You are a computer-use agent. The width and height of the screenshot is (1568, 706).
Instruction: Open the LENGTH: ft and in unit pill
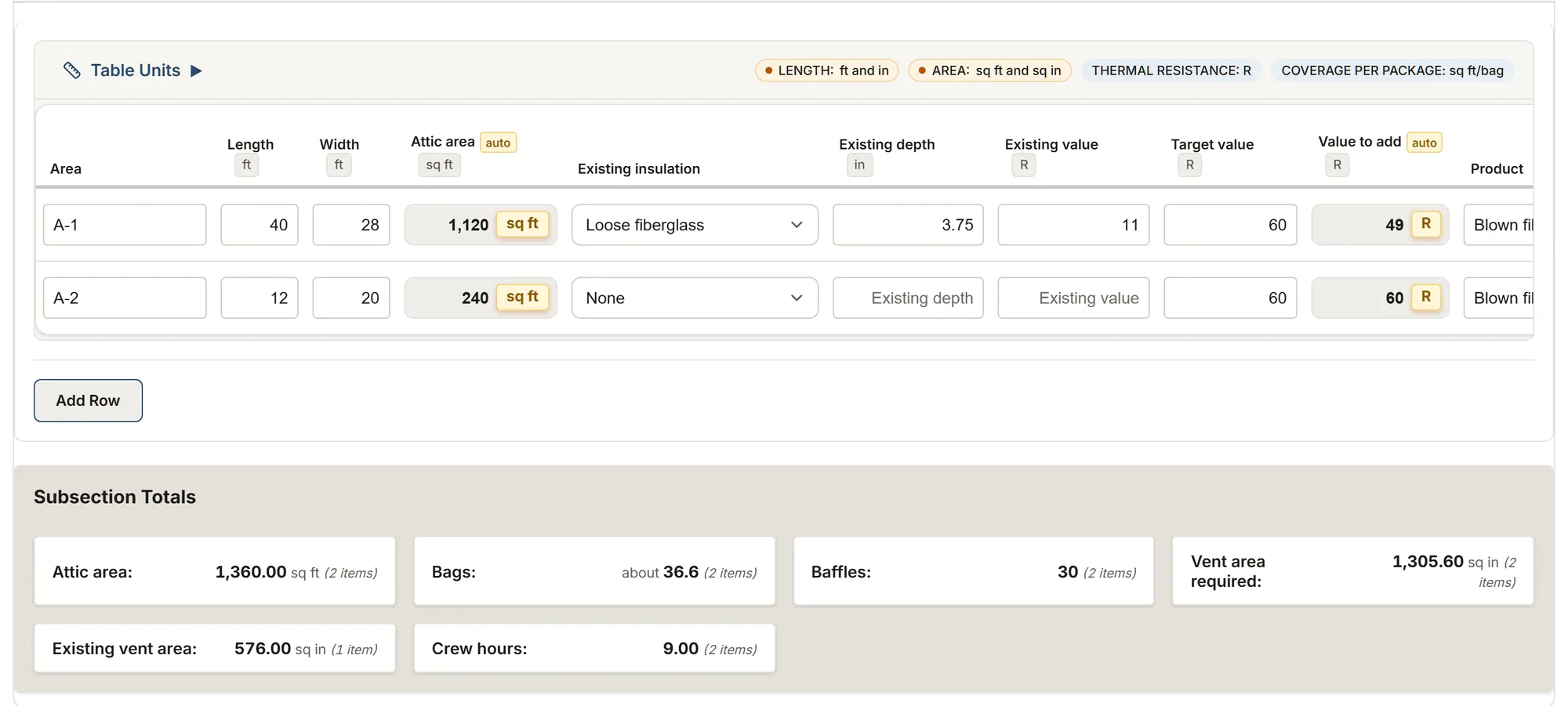(x=826, y=71)
